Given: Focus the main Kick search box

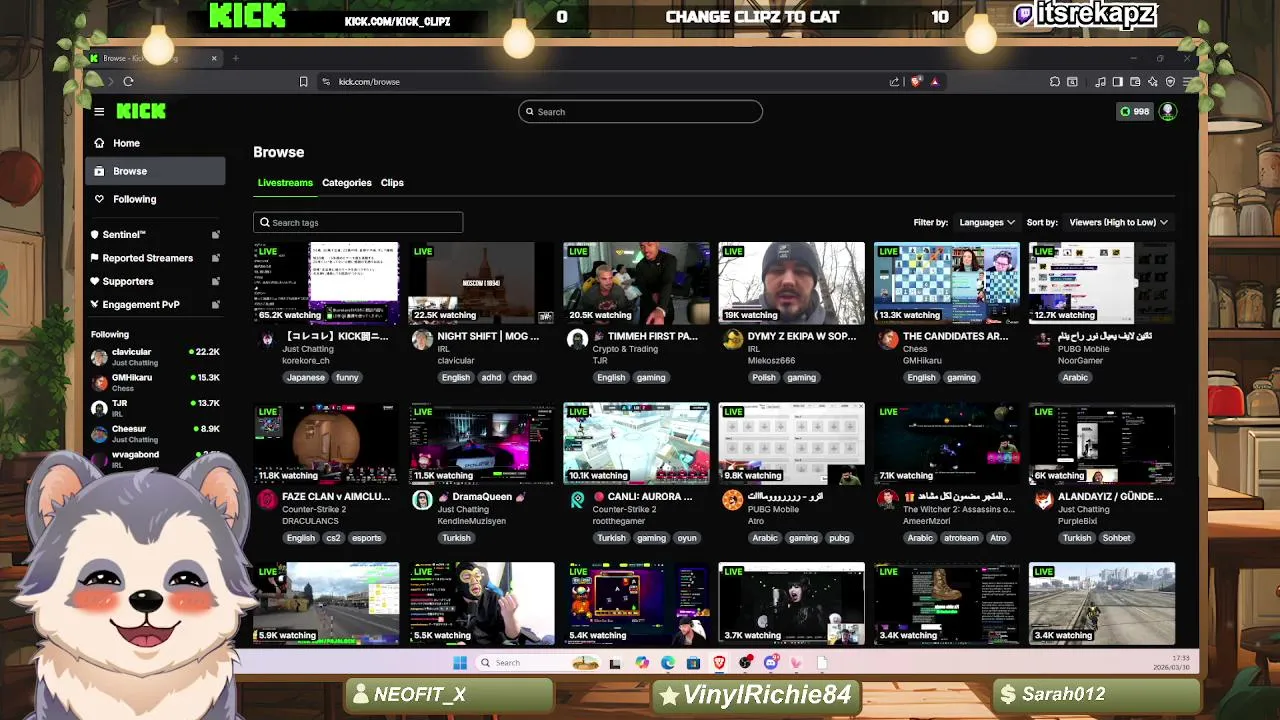Looking at the screenshot, I should point(640,112).
